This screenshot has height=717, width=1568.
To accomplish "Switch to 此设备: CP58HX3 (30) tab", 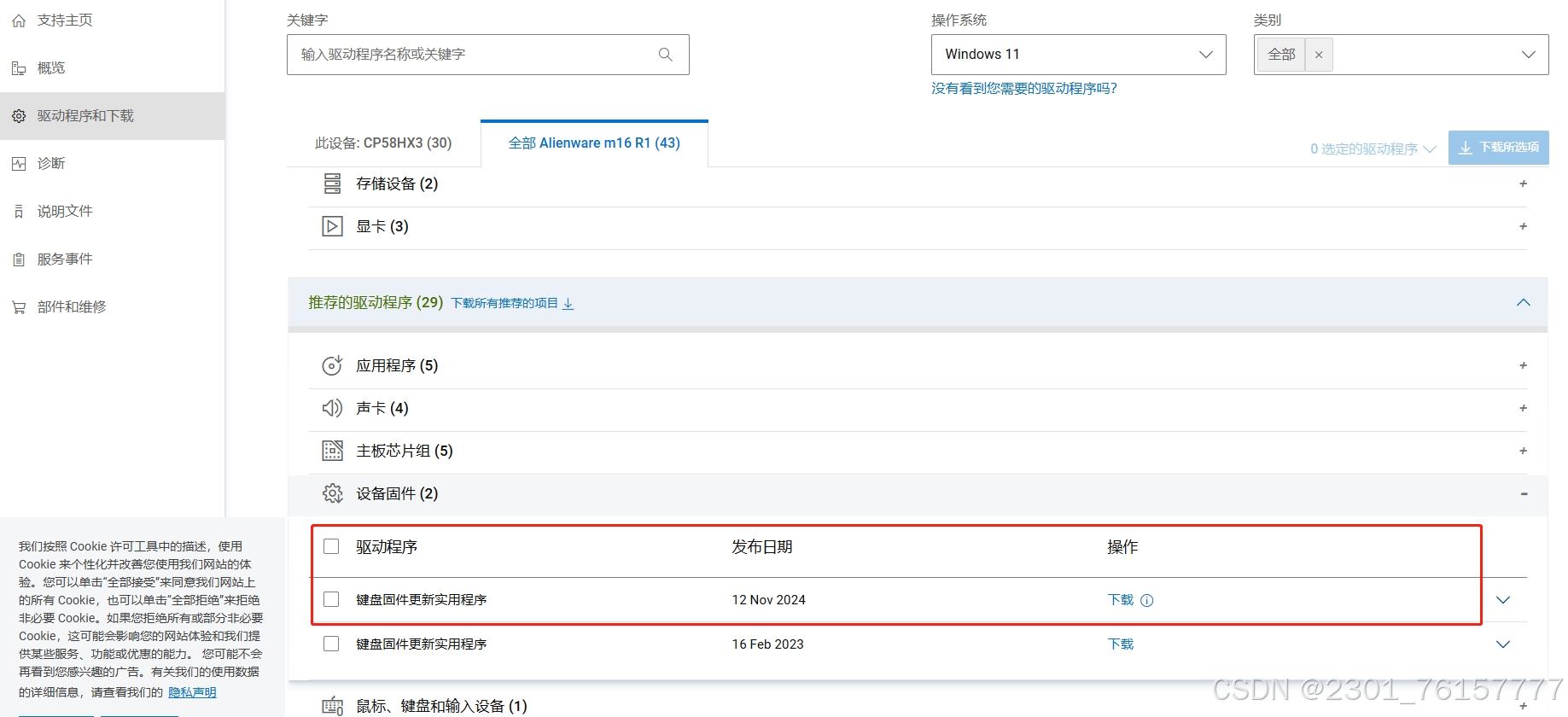I will tap(383, 143).
